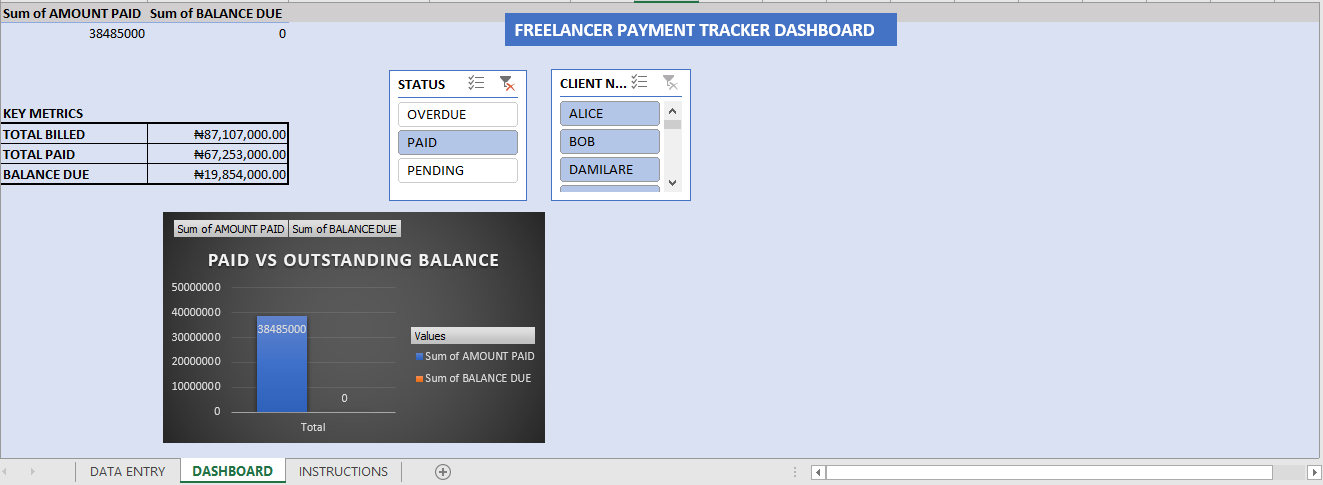1323x485 pixels.
Task: Click the Total category axis label
Action: (x=313, y=427)
